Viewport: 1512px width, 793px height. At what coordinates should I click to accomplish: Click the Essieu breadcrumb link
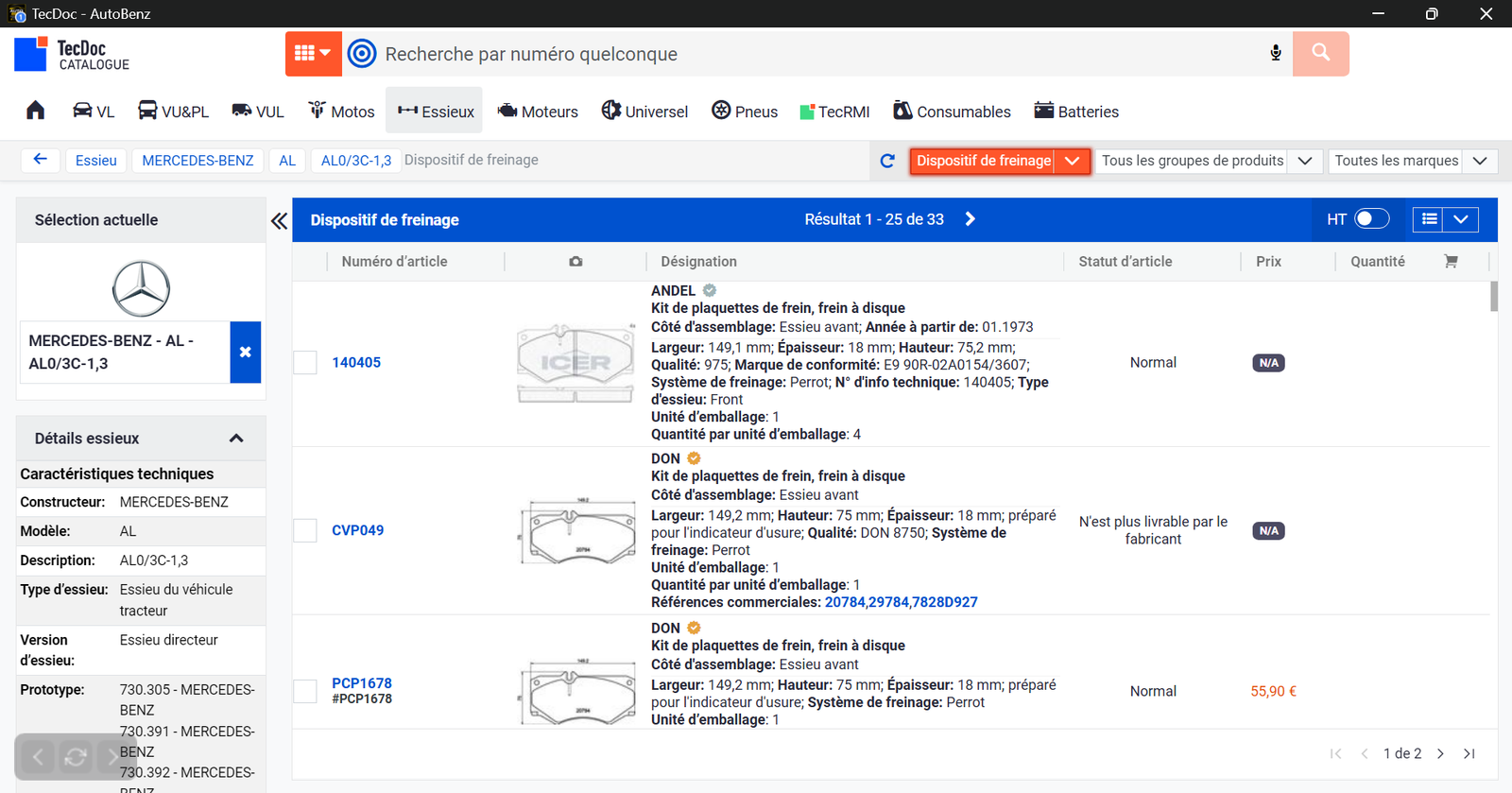pyautogui.click(x=96, y=161)
